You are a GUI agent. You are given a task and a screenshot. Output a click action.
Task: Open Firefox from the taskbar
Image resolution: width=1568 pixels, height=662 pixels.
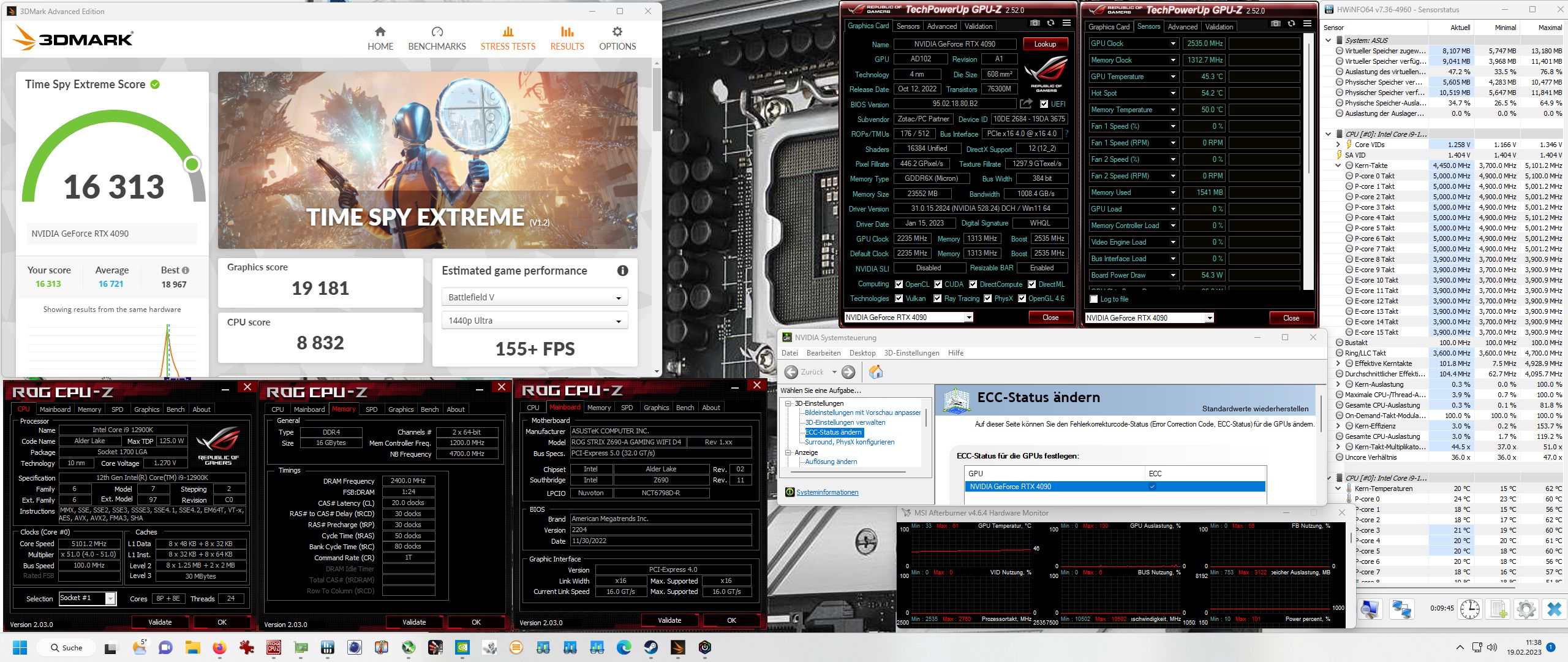click(220, 647)
